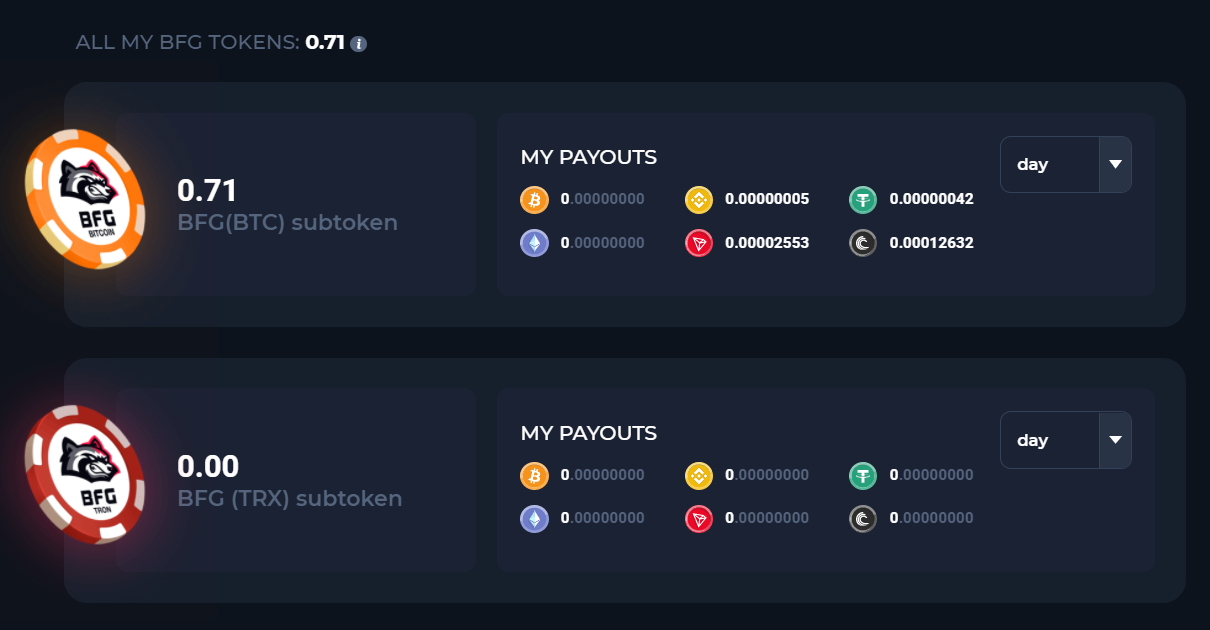The height and width of the screenshot is (630, 1210).
Task: Click Tether icon in BTC subtoken payouts
Action: [x=863, y=199]
